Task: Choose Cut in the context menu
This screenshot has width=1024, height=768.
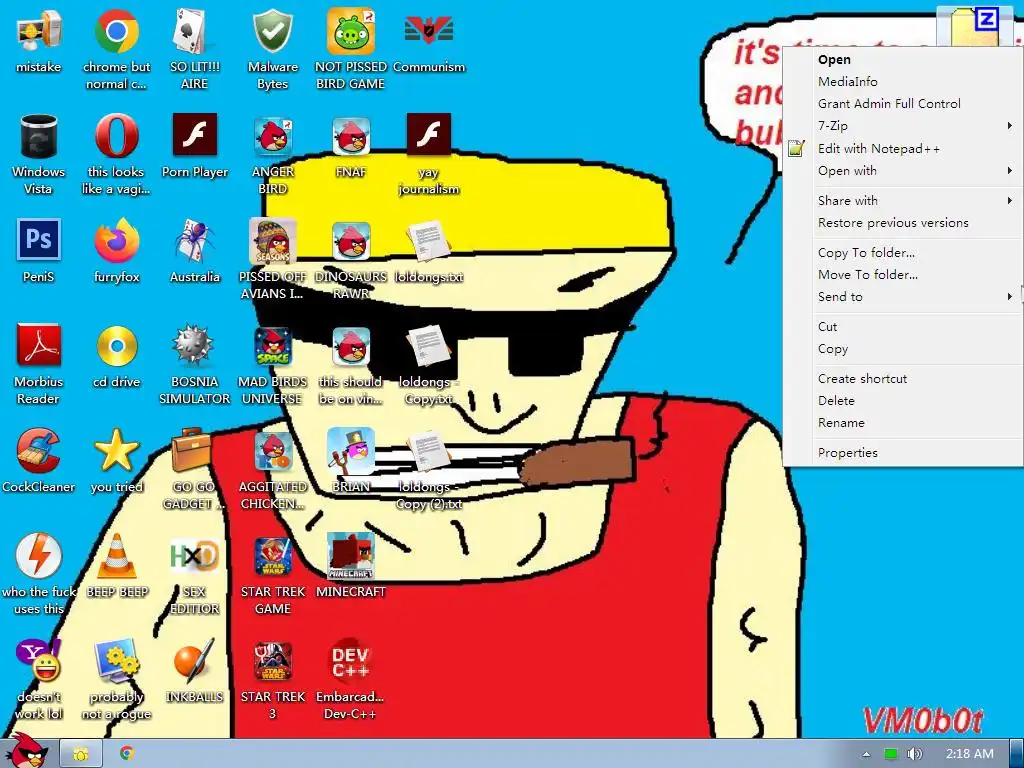Action: tap(903, 327)
